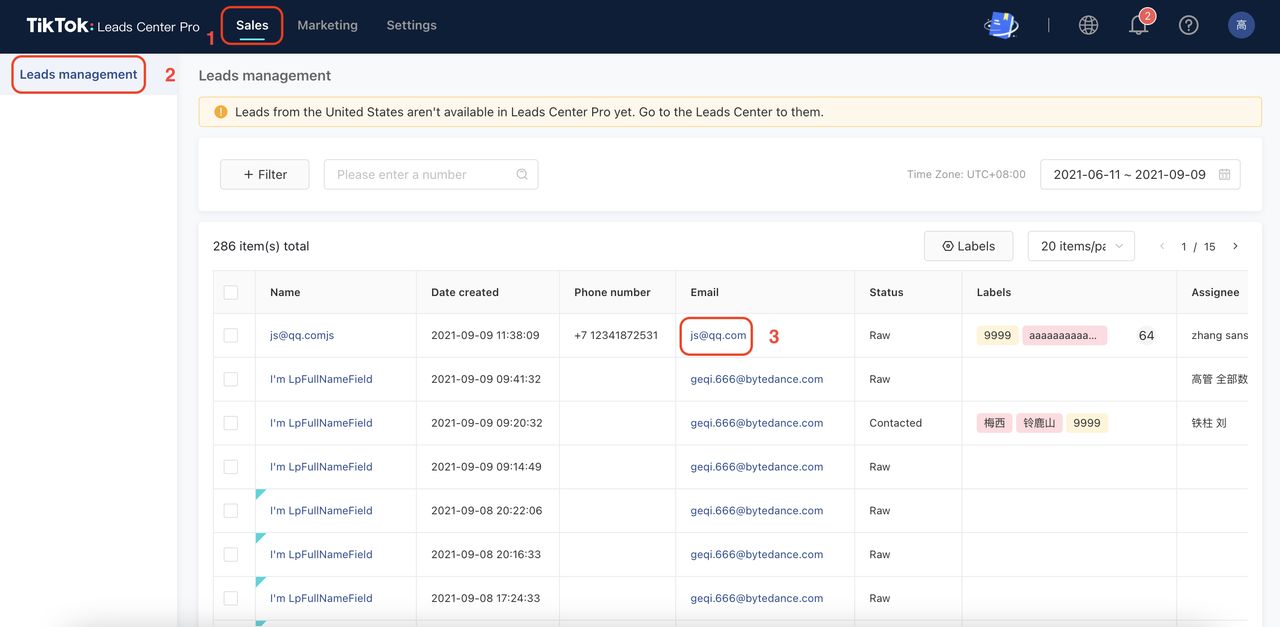Click the Filter button to add filters
1280x627 pixels.
[x=264, y=173]
